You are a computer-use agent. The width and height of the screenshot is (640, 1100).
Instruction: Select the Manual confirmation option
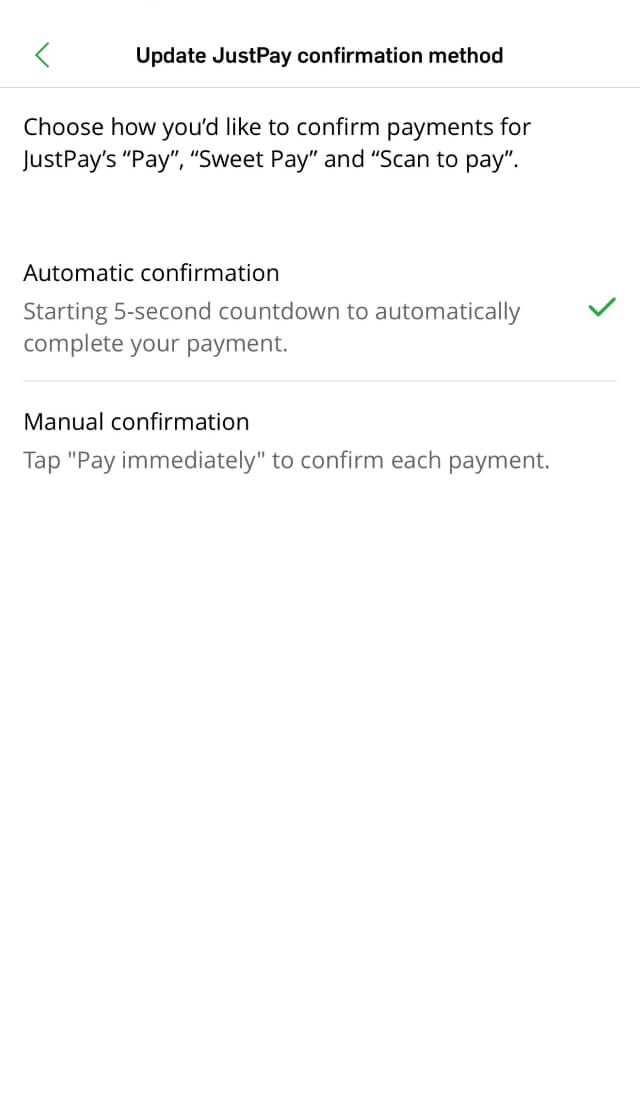click(319, 441)
